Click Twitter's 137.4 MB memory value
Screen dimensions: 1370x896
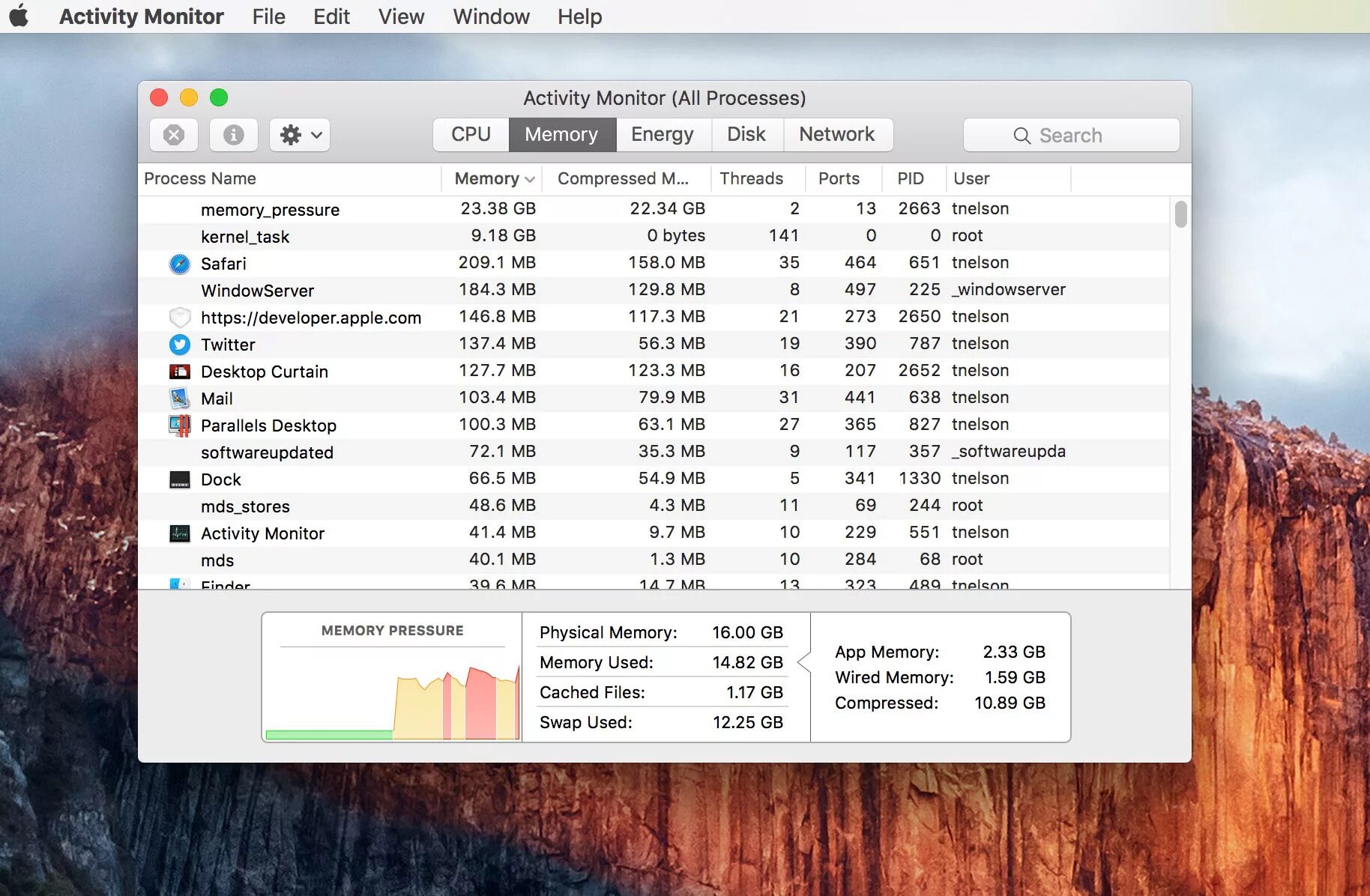[x=498, y=344]
